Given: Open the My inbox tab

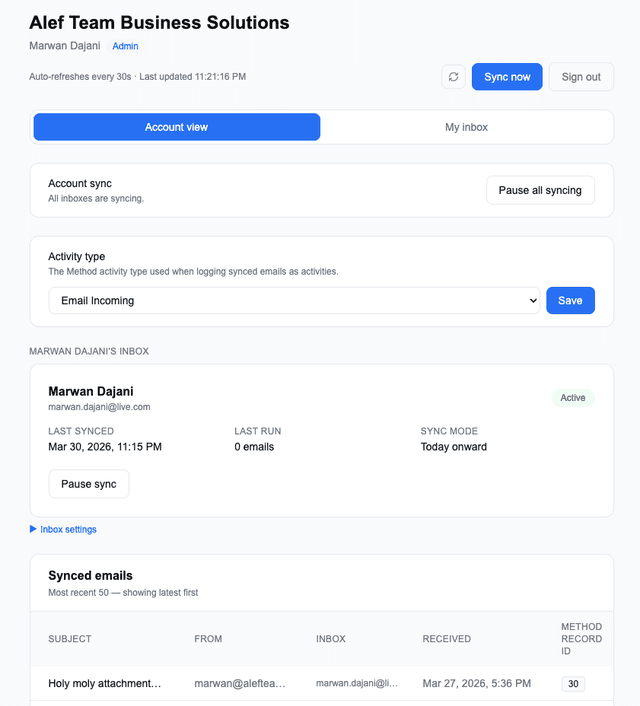Looking at the screenshot, I should 466,127.
